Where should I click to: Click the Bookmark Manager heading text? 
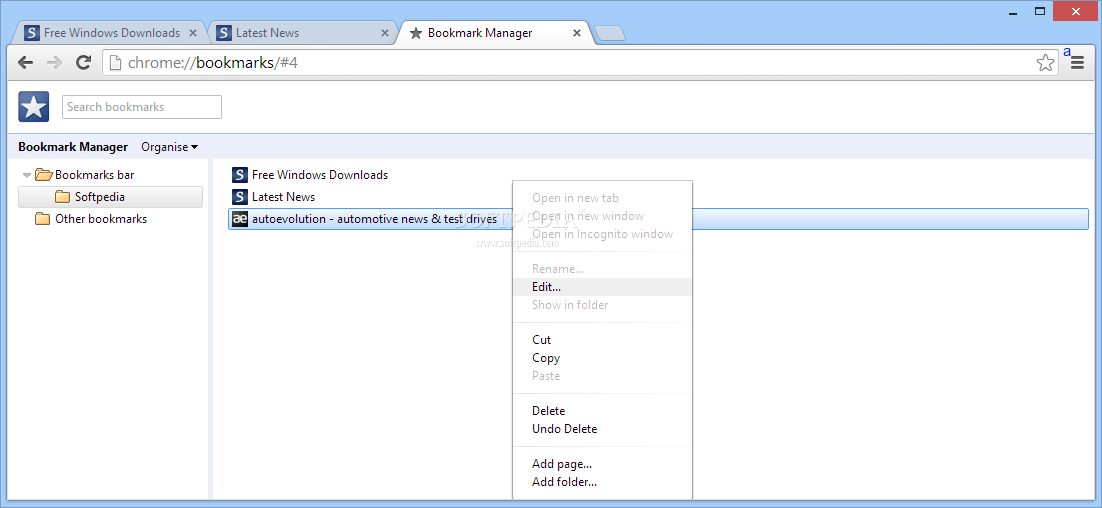point(73,147)
